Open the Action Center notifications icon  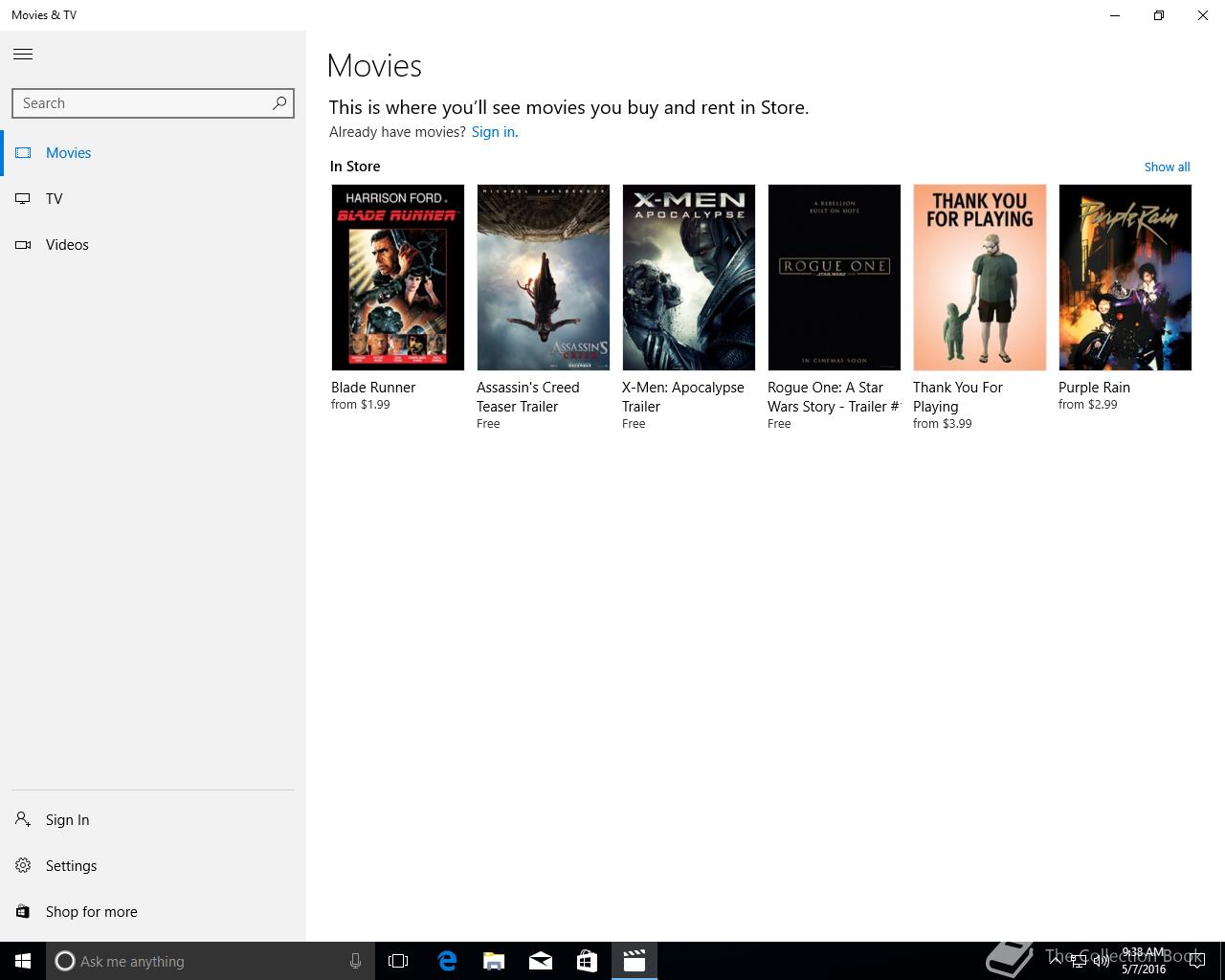(1197, 961)
